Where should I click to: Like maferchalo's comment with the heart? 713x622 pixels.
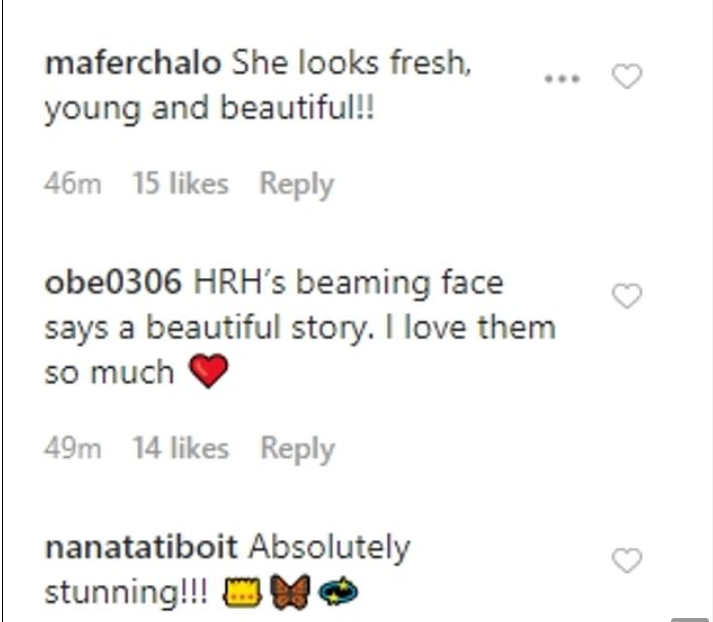pyautogui.click(x=626, y=77)
